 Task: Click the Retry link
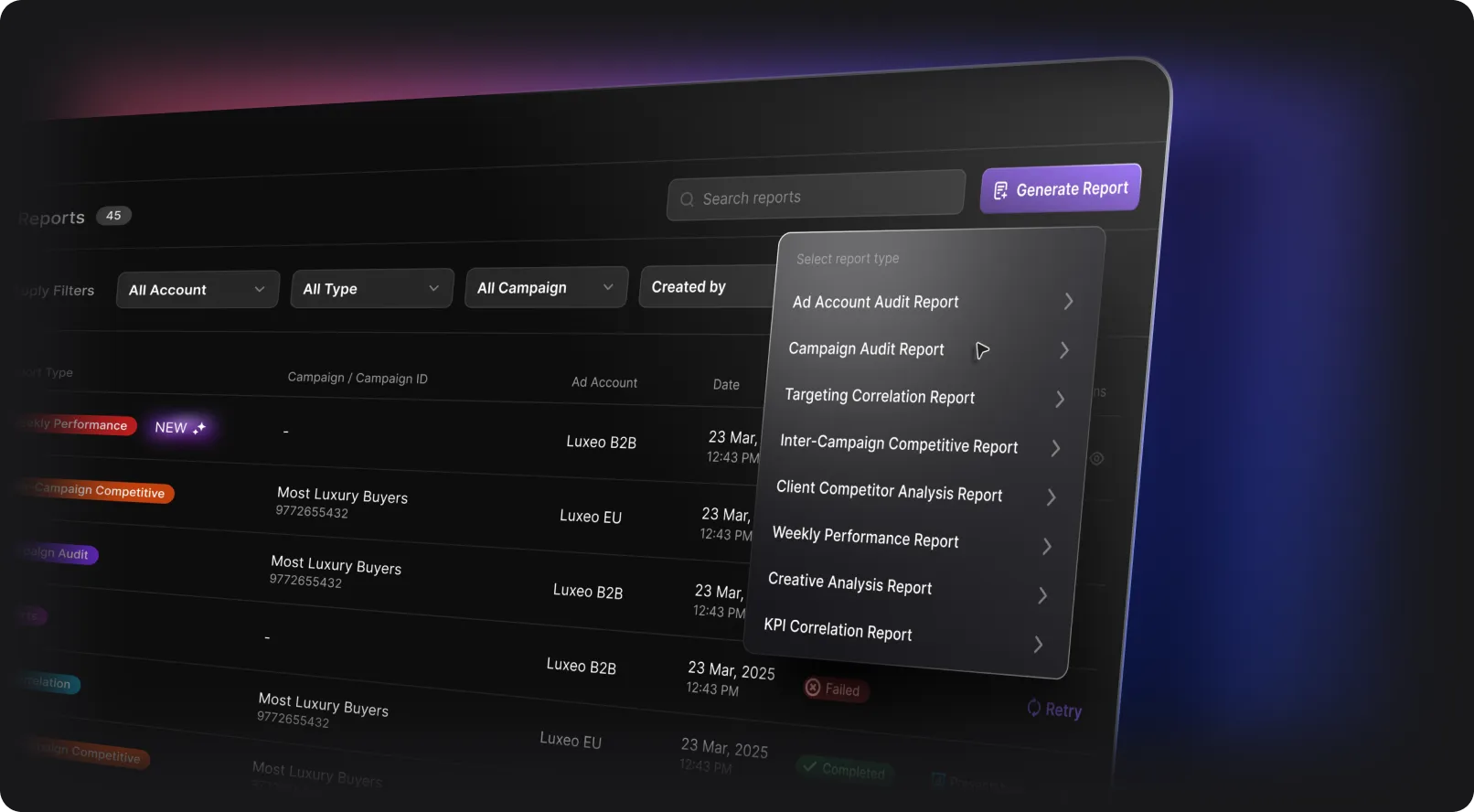1054,710
